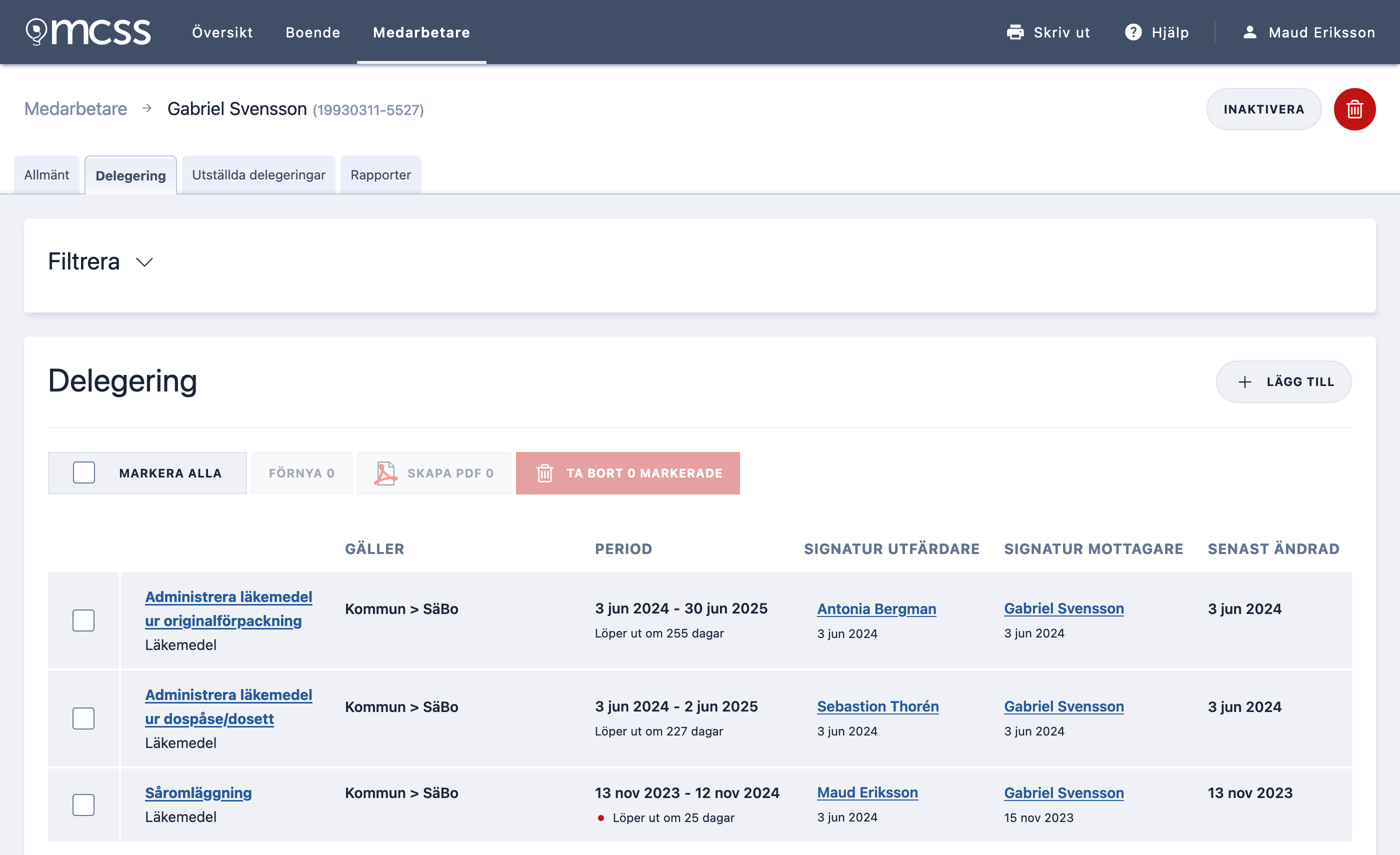Click "Löper ut om 255 dagar" text
This screenshot has width=1400, height=855.
point(659,633)
